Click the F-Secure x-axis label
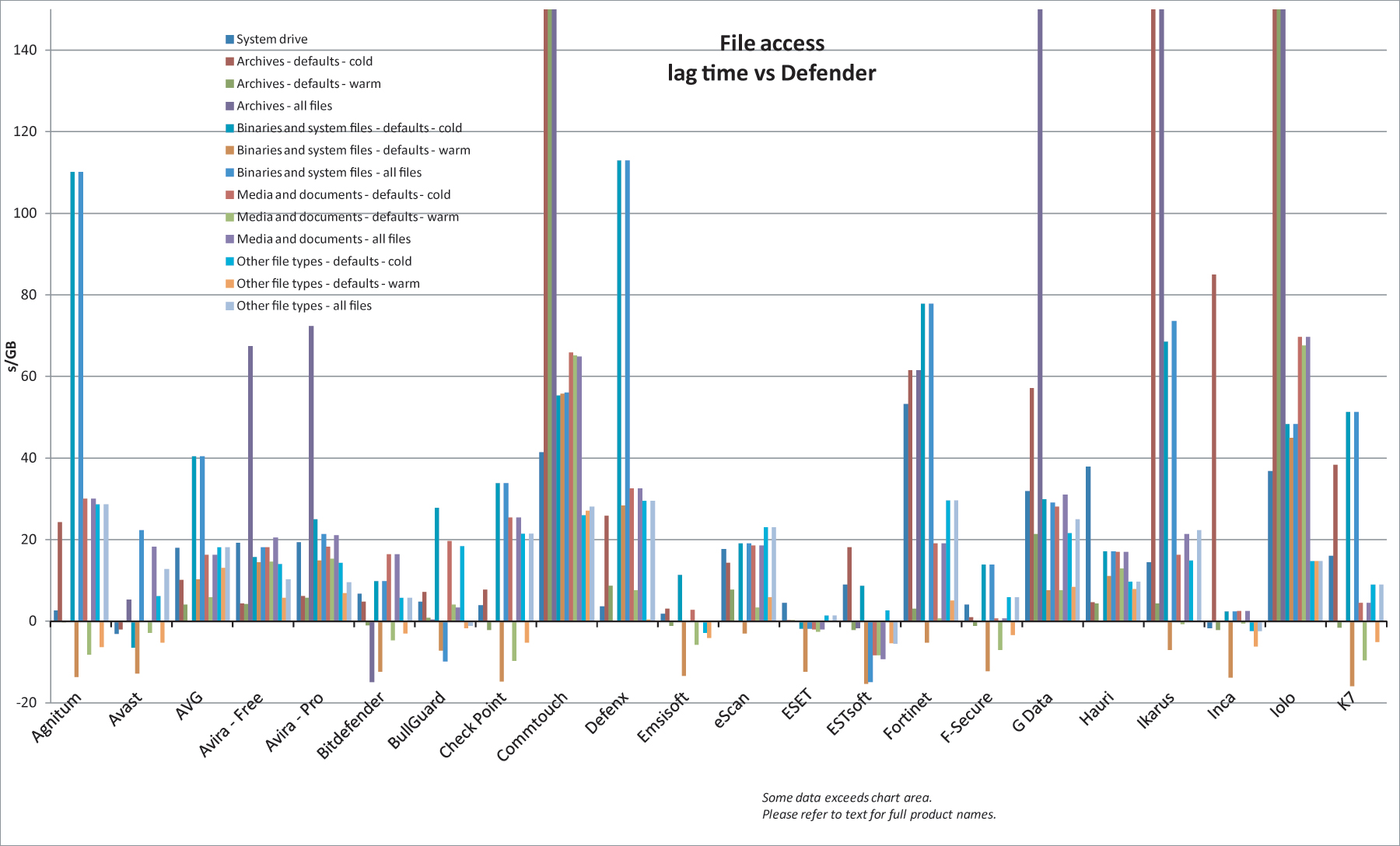Screen dimensions: 1400x846 coord(967,717)
